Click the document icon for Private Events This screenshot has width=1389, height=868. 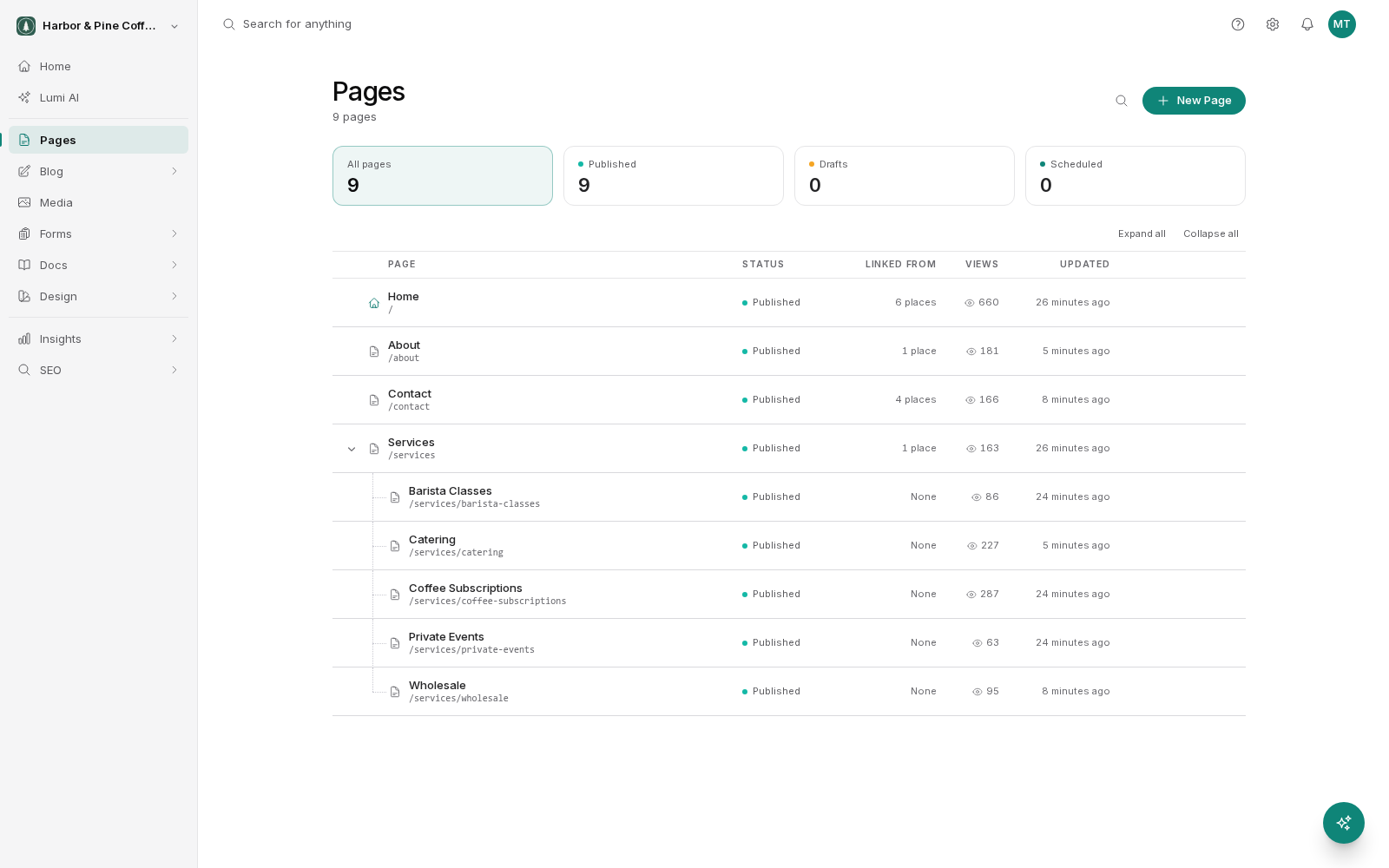[395, 643]
